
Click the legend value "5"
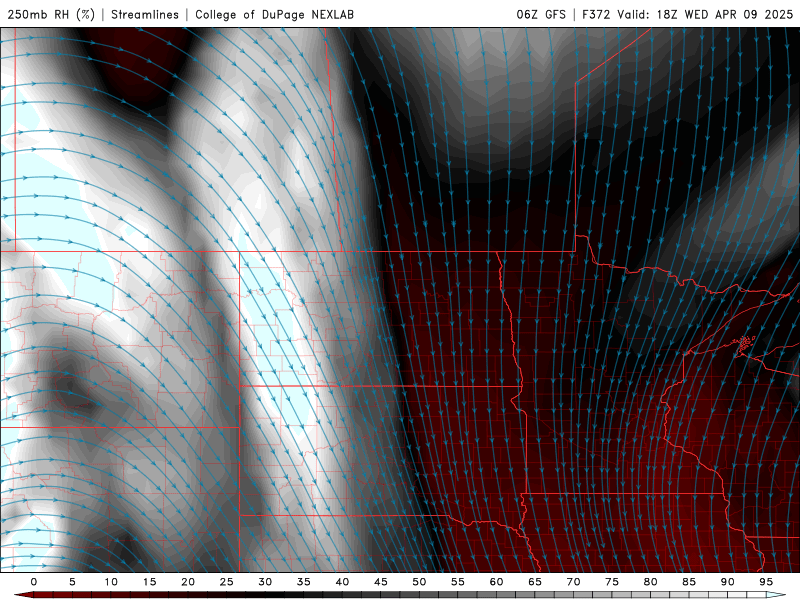tap(72, 582)
